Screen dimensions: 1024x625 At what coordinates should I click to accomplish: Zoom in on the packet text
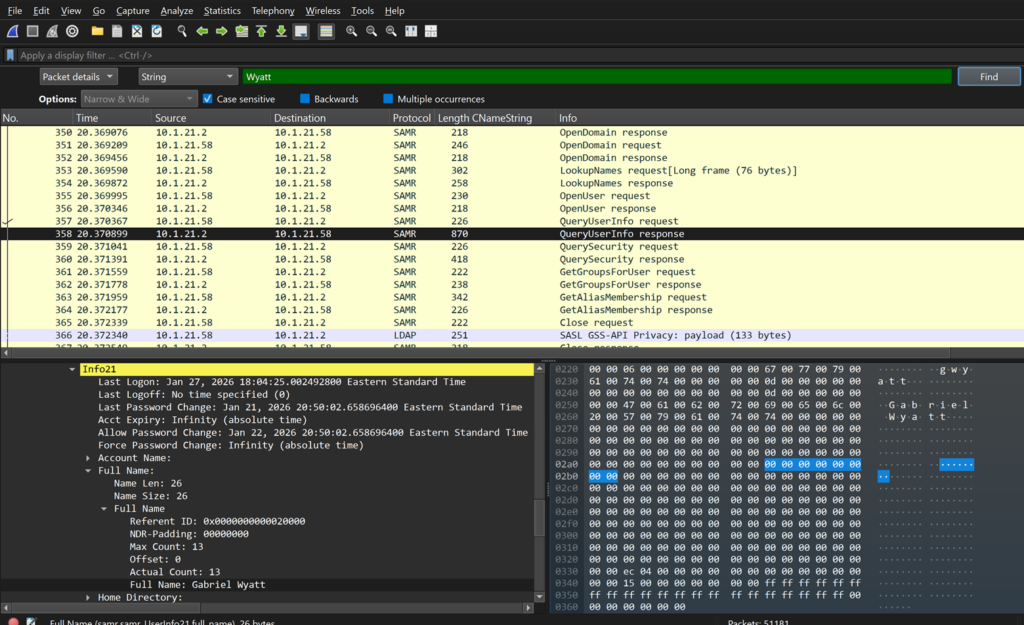coord(351,31)
